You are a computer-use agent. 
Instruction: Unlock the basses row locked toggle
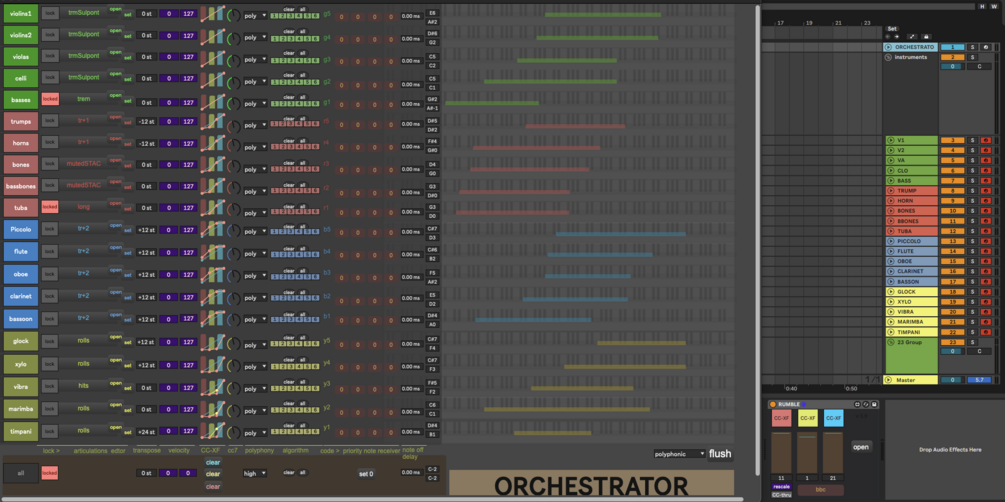(50, 99)
